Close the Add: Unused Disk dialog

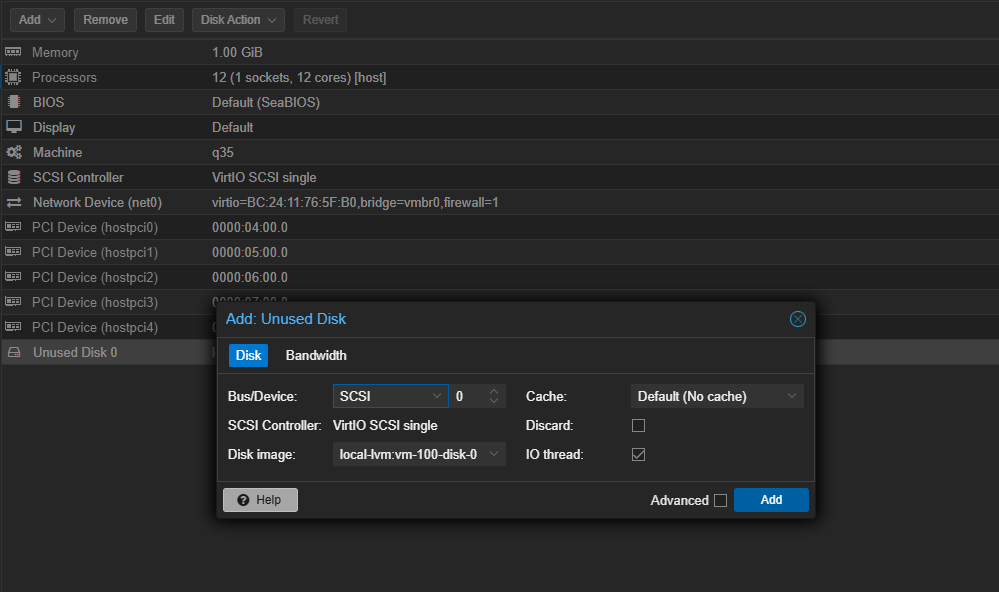[797, 319]
